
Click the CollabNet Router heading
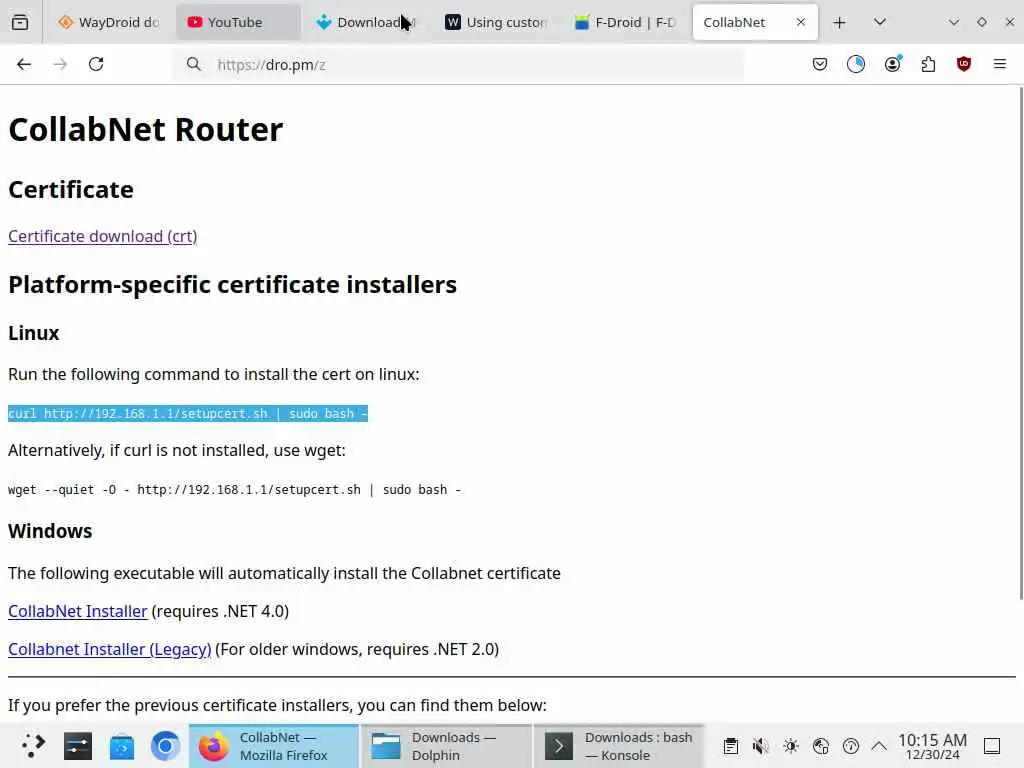[146, 129]
